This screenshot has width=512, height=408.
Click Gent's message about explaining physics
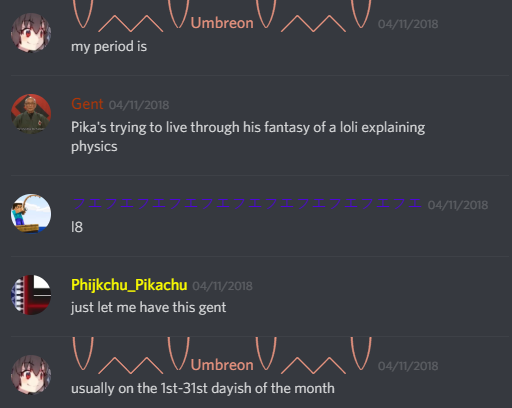(248, 137)
